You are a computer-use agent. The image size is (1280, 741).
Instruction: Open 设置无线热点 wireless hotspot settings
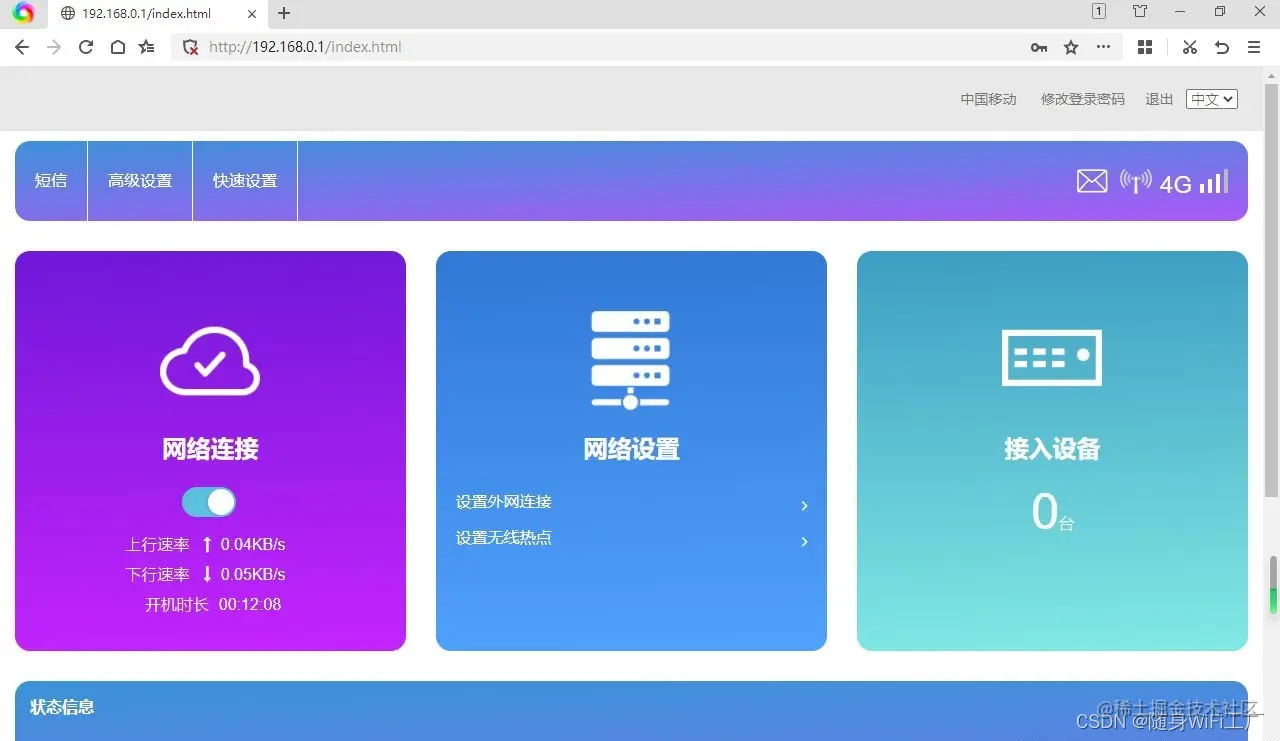point(504,538)
